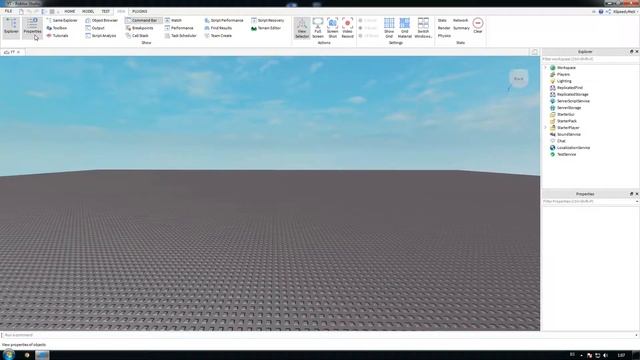This screenshot has height=360, width=640.
Task: Open the Script Recovery window
Action: point(267,20)
